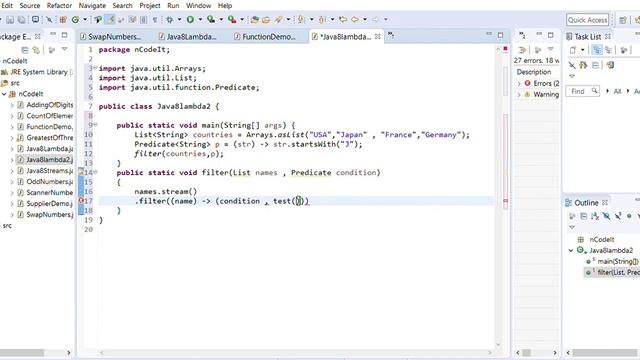Toggle Scheduled presentation in Task List
The width and height of the screenshot is (640, 360).
pos(609,50)
